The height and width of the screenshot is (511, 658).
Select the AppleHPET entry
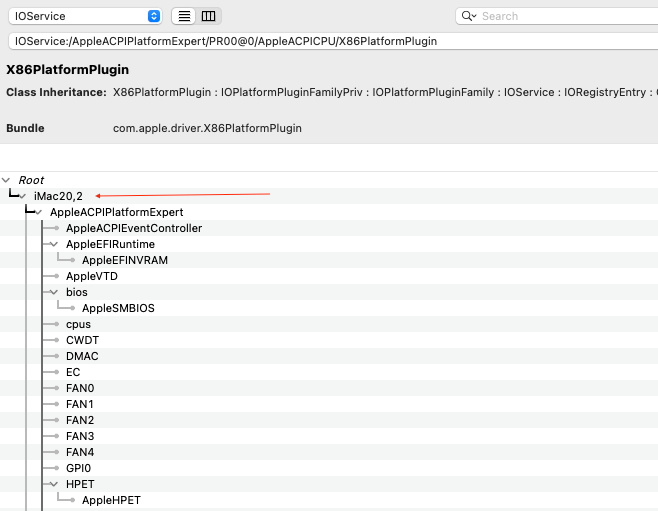tap(111, 500)
